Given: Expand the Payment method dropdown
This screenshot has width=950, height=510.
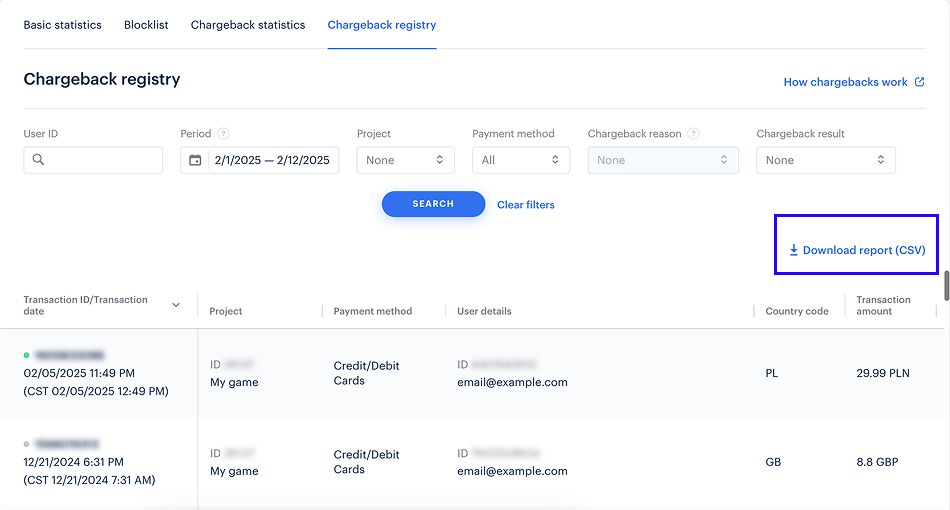Looking at the screenshot, I should coord(520,160).
